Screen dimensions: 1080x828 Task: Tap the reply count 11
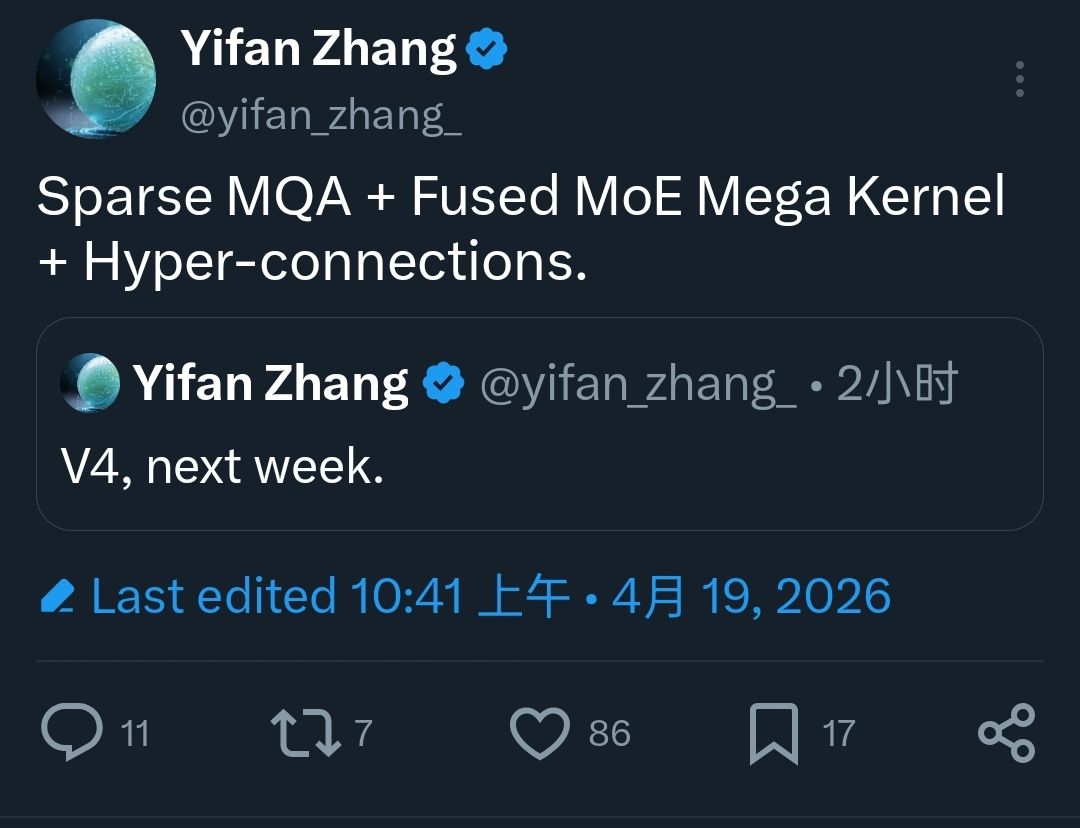pos(134,734)
